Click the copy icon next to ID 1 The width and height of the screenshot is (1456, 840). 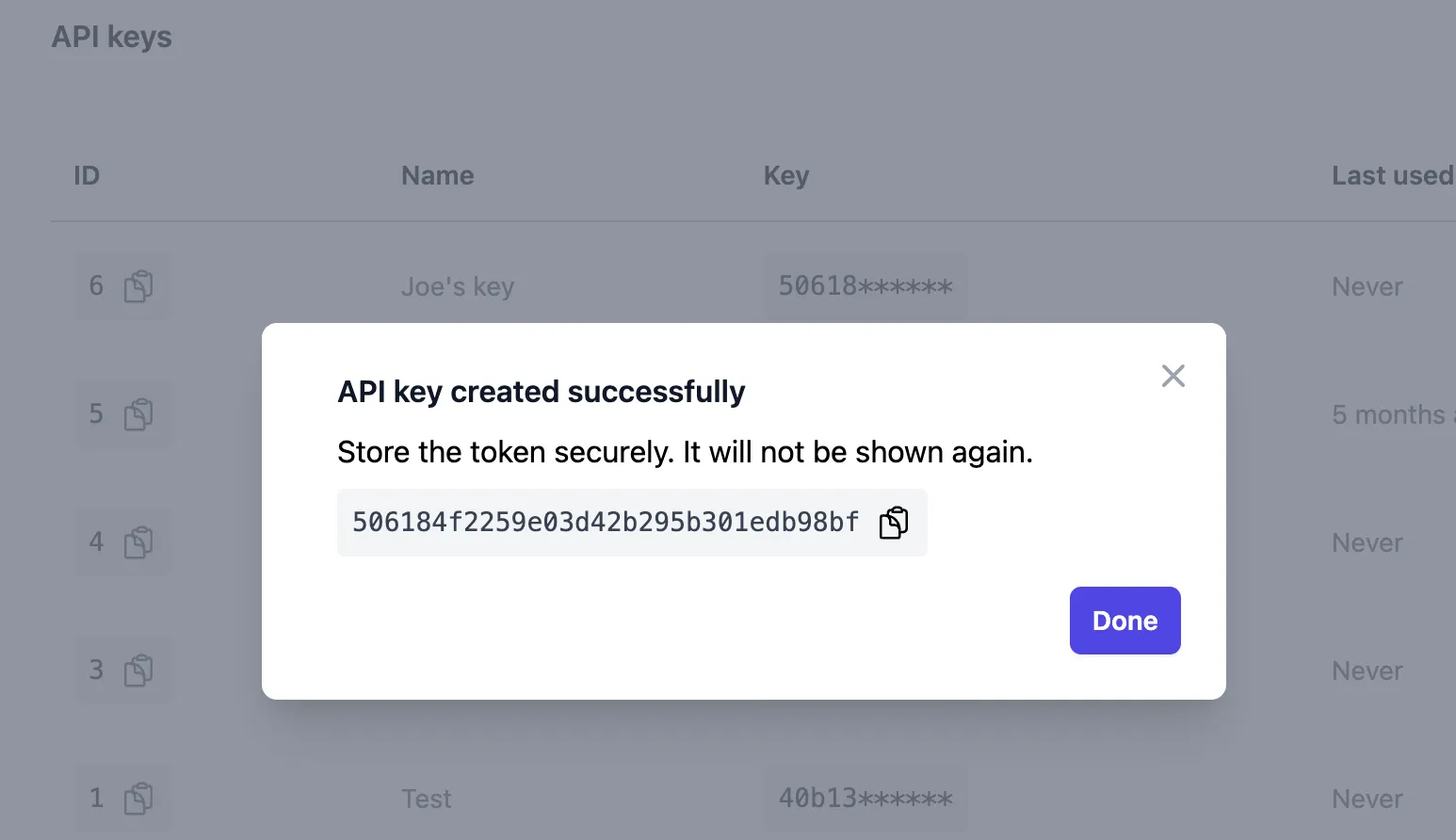click(139, 798)
